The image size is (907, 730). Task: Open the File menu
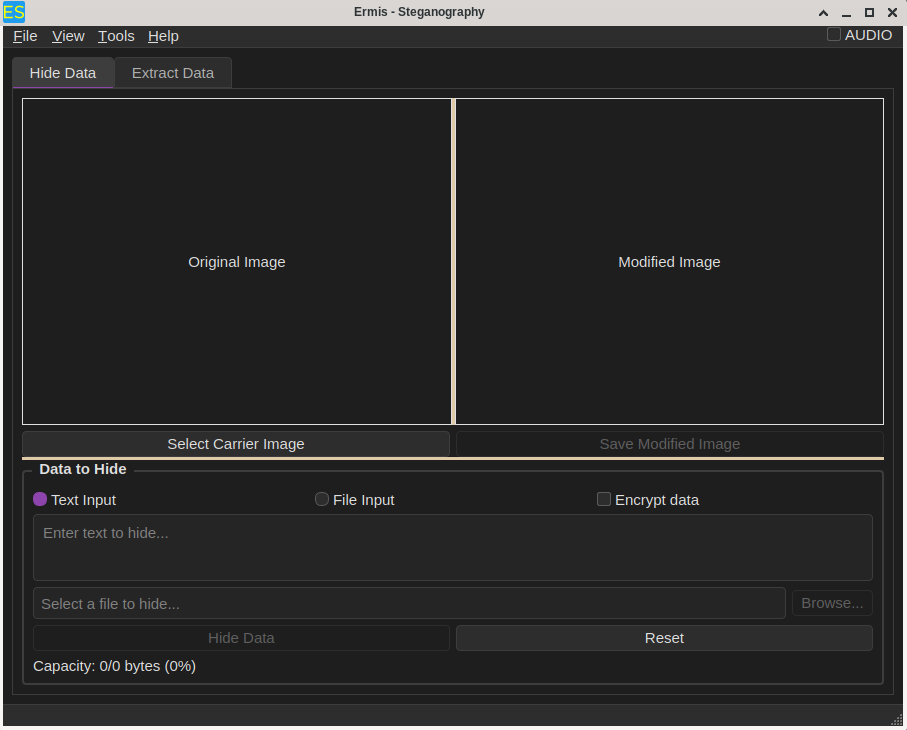pos(25,36)
